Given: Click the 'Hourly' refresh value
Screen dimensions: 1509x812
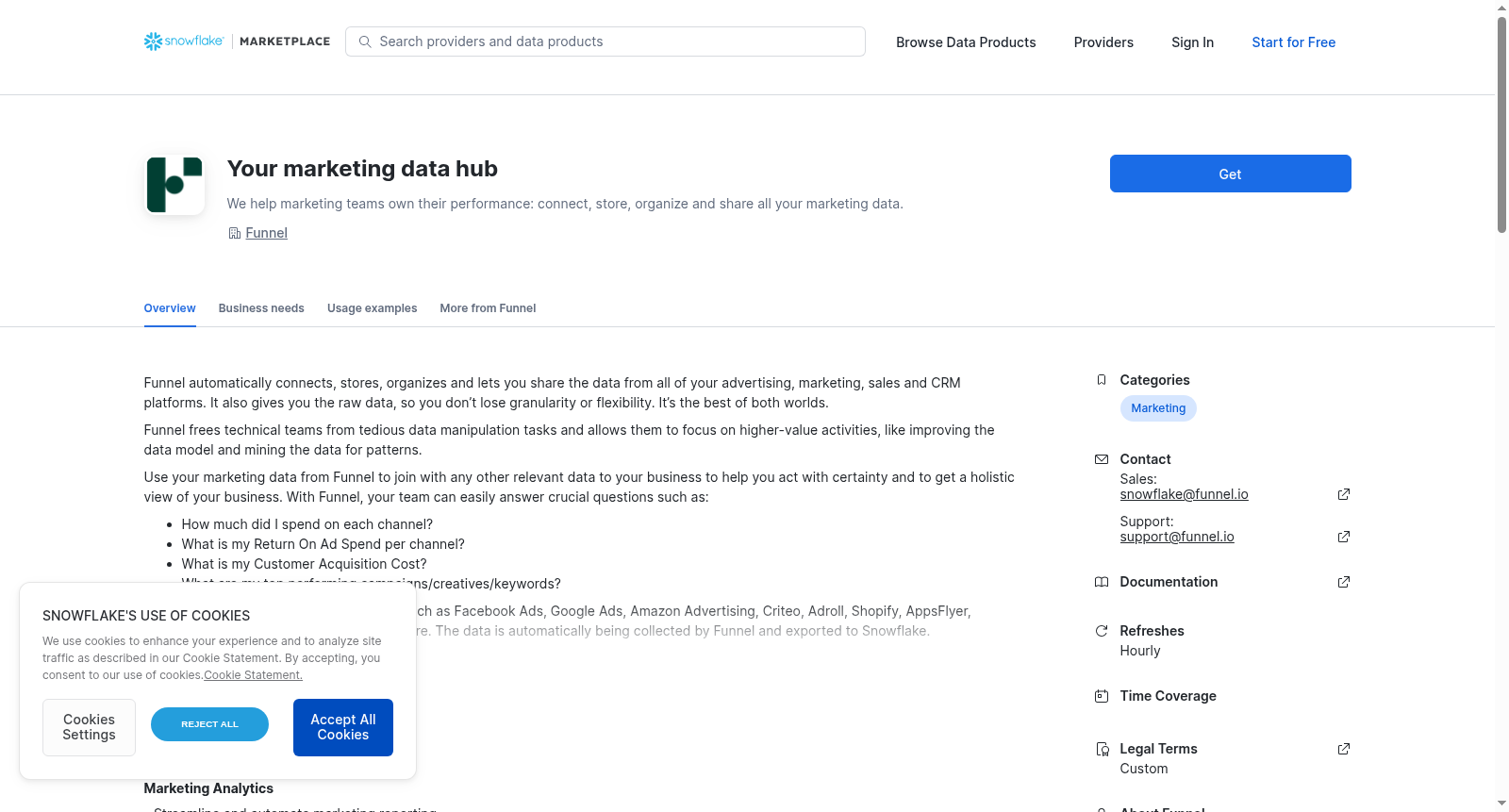Looking at the screenshot, I should pyautogui.click(x=1140, y=651).
